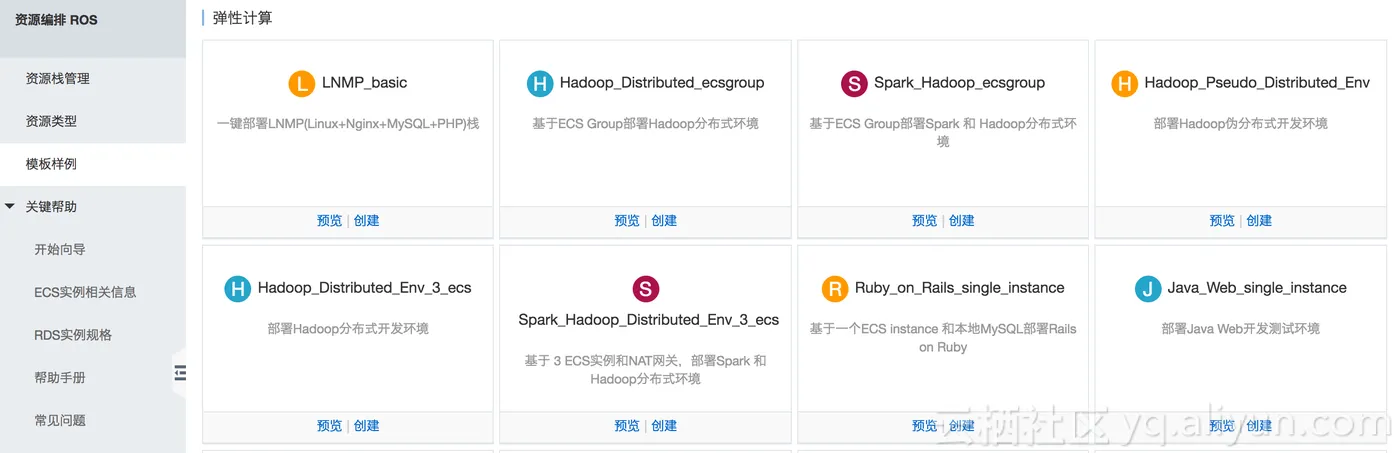Viewport: 1400px width, 453px height.
Task: Open 开始向导 help entry
Action: pyautogui.click(x=60, y=250)
